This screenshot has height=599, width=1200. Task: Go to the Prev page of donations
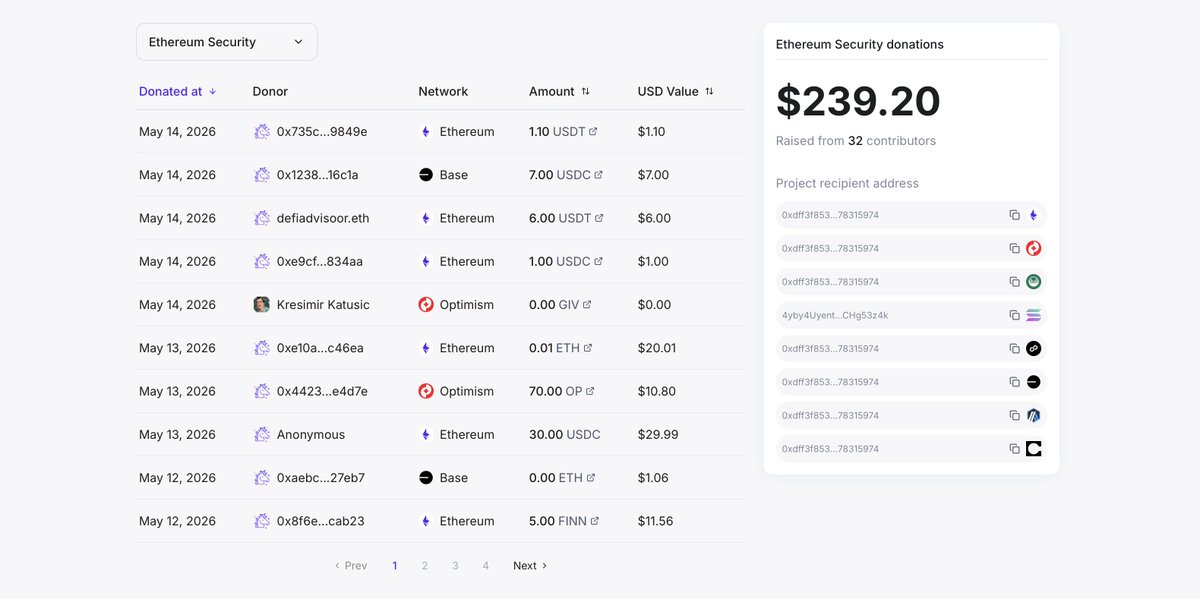[351, 566]
